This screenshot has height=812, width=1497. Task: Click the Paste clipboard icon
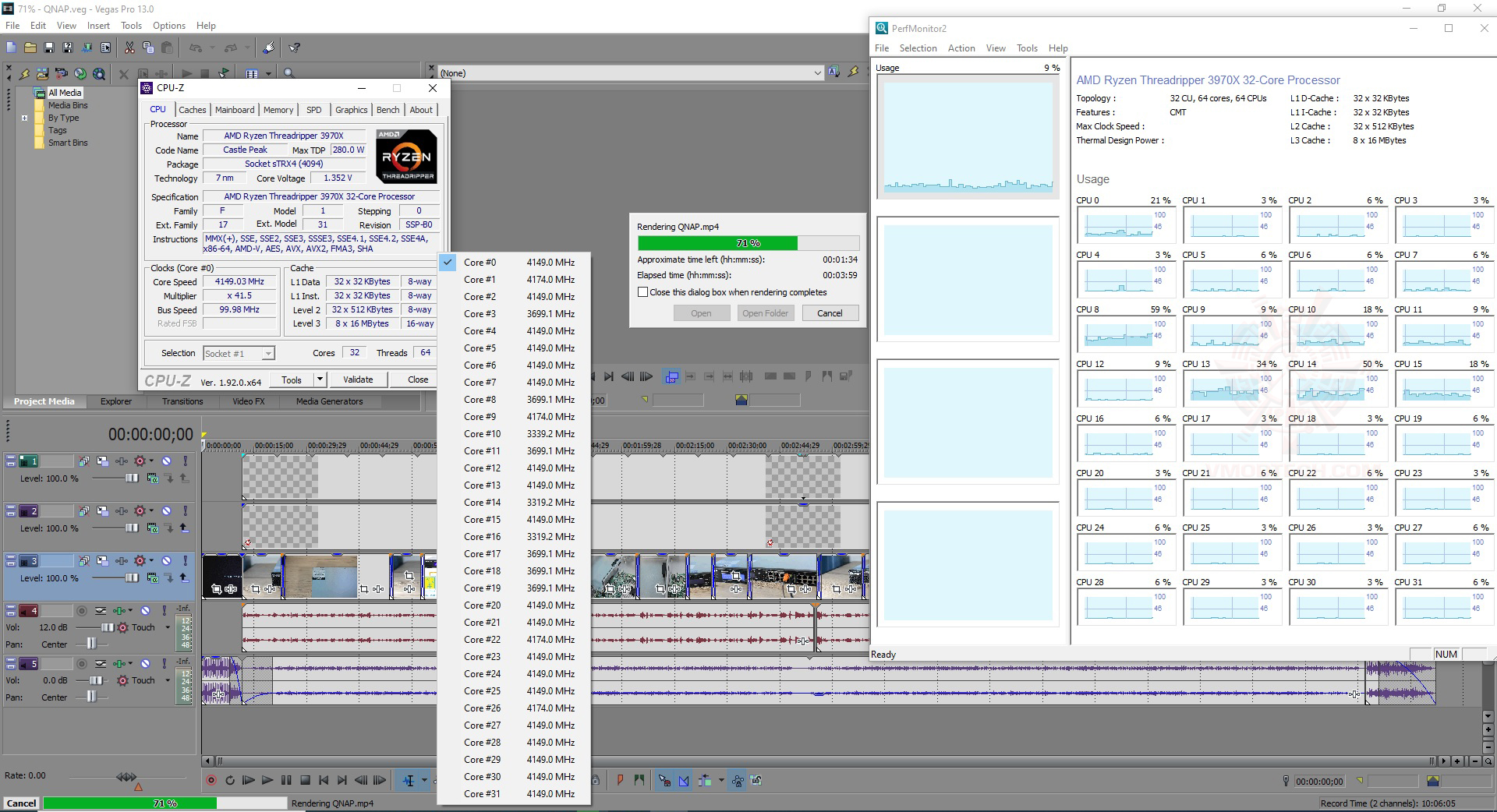click(x=167, y=48)
